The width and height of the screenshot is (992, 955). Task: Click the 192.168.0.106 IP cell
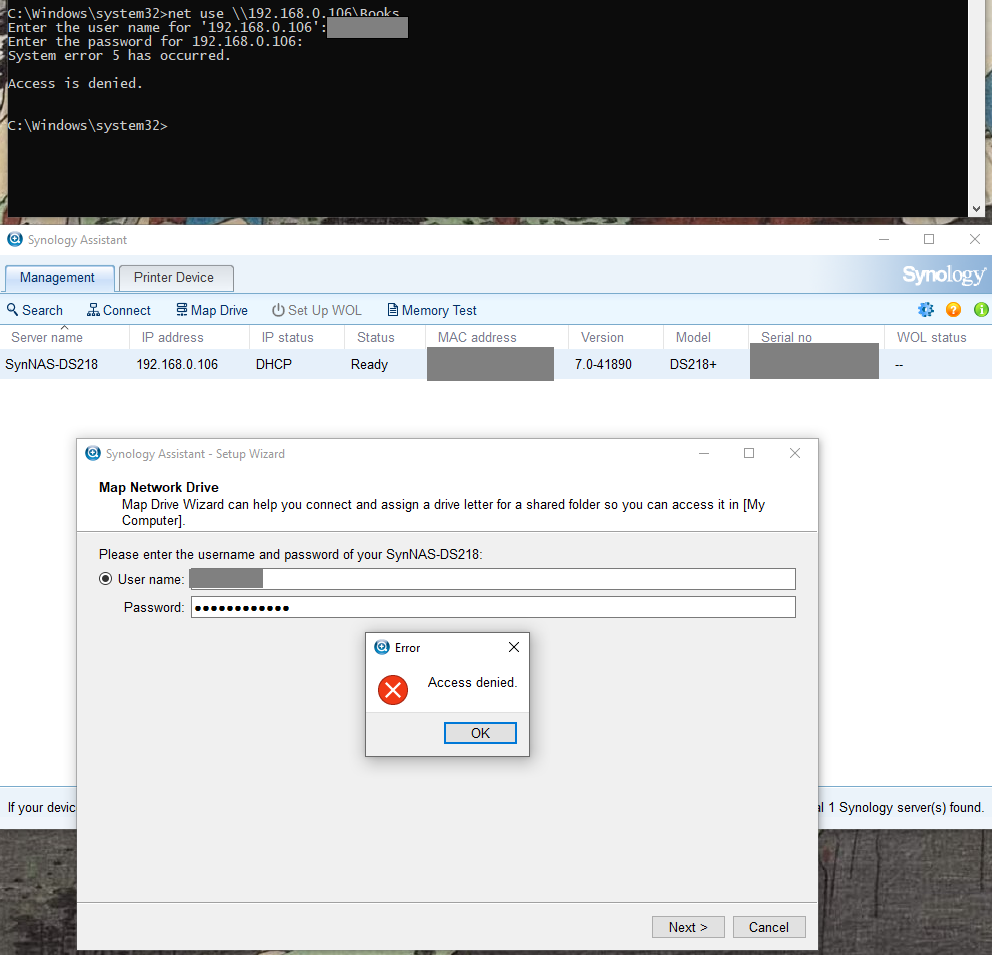(x=177, y=364)
